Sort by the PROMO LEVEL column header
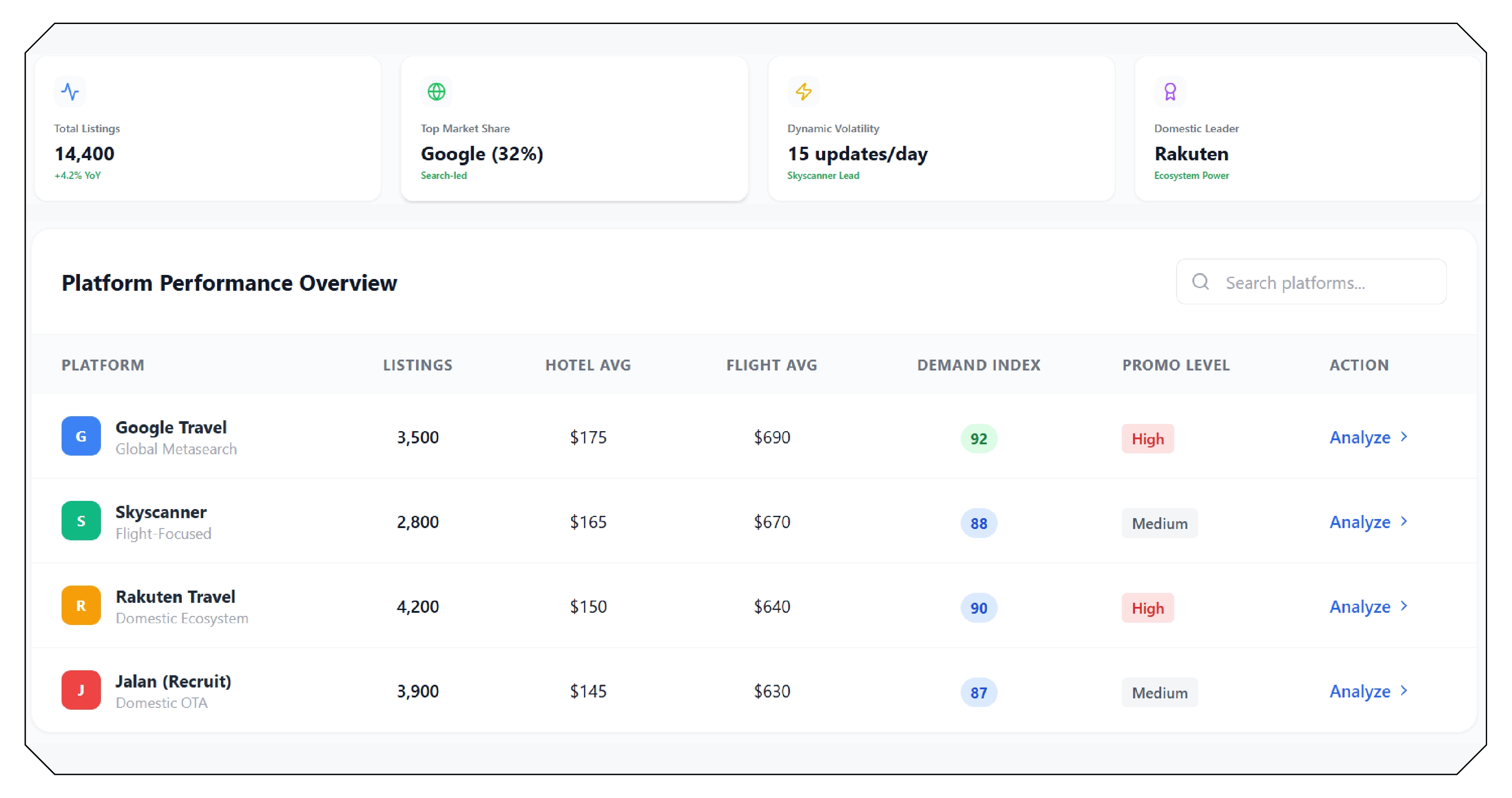The width and height of the screenshot is (1512, 798). click(1176, 365)
